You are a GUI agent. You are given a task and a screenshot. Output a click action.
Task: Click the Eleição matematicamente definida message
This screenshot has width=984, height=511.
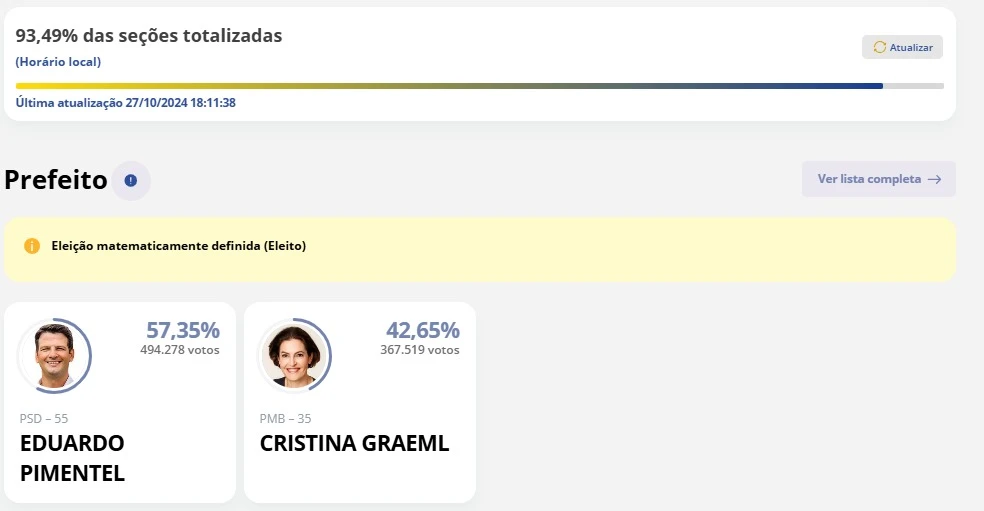point(179,246)
